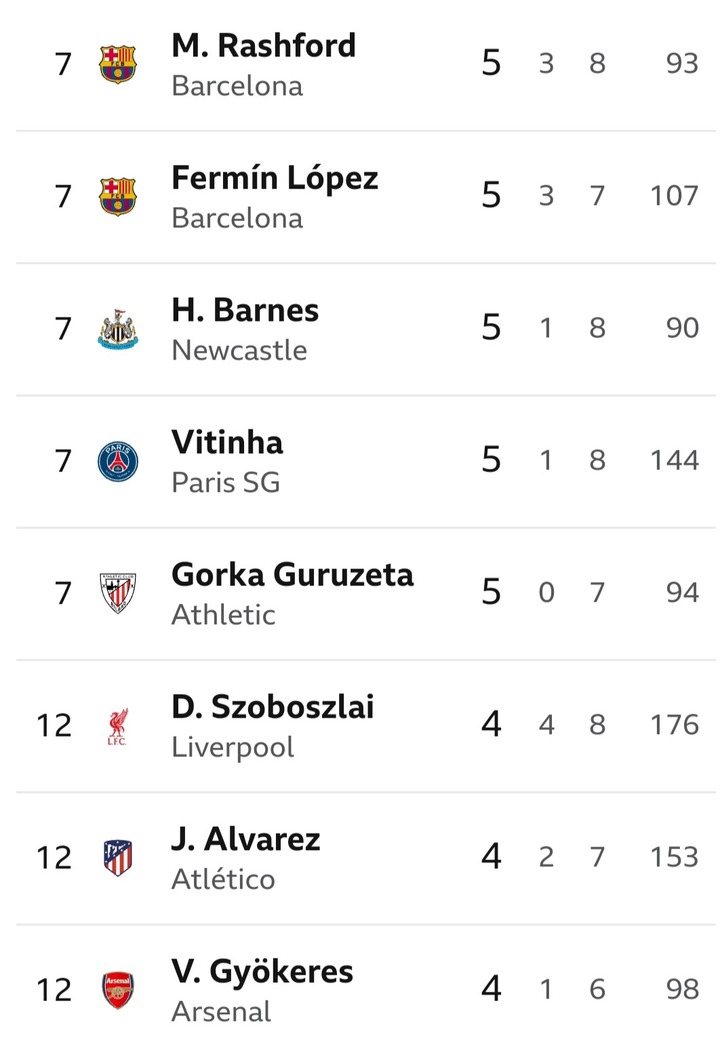Screen dimensions: 720x1050
Task: Select the H. Barnes player name
Action: tap(245, 311)
